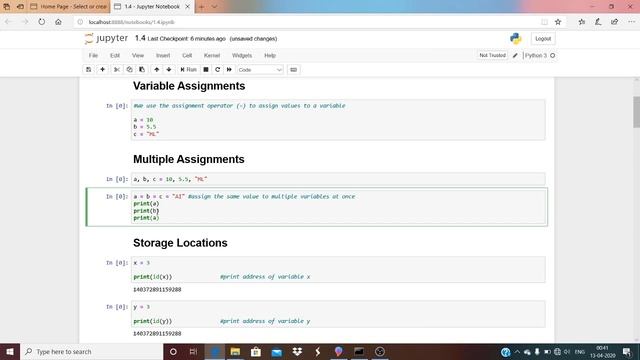This screenshot has width=640, height=360.
Task: Cut the selected cell with the scissors icon
Action: click(117, 70)
